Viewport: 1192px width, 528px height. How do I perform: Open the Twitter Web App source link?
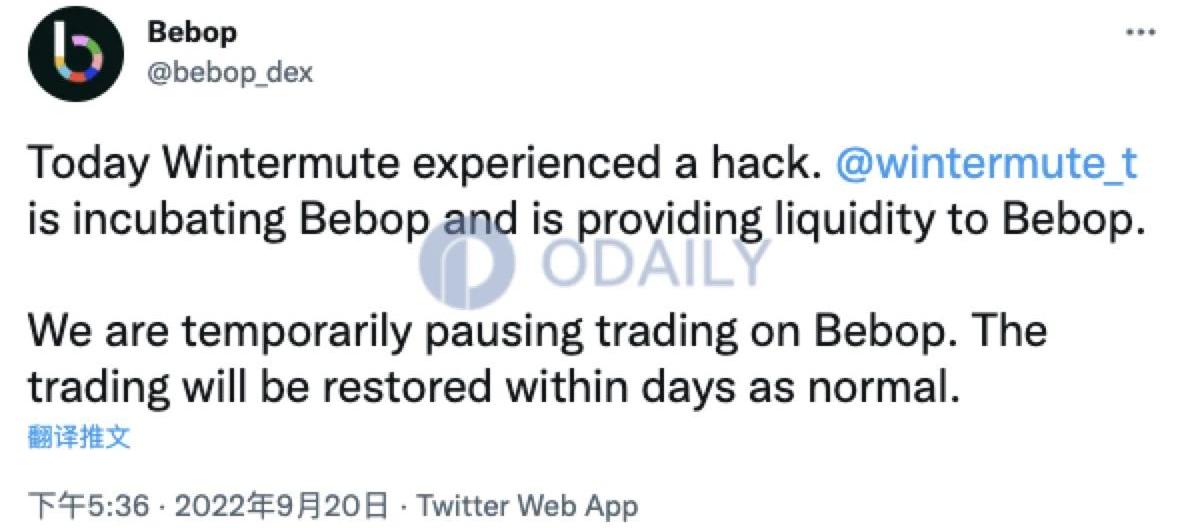click(x=527, y=505)
